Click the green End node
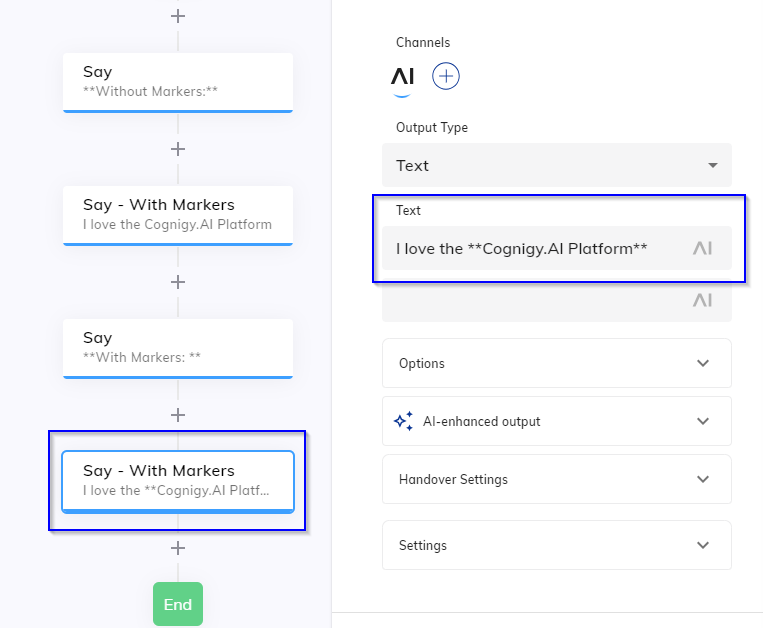Screen dimensions: 763x628 (178, 604)
